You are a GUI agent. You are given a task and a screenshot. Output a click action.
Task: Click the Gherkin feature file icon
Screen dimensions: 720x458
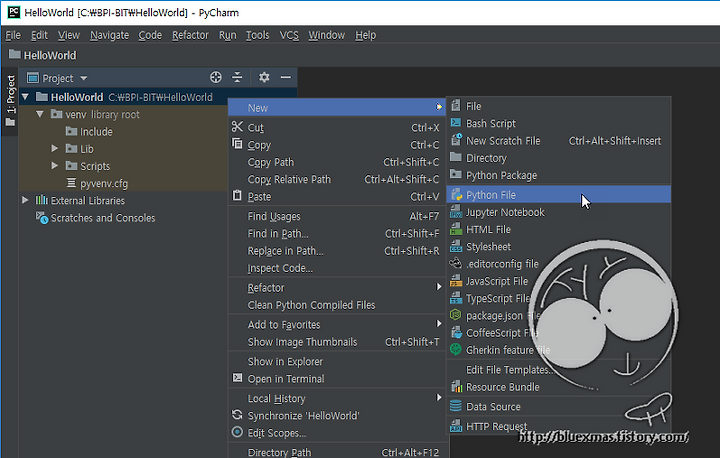455,349
